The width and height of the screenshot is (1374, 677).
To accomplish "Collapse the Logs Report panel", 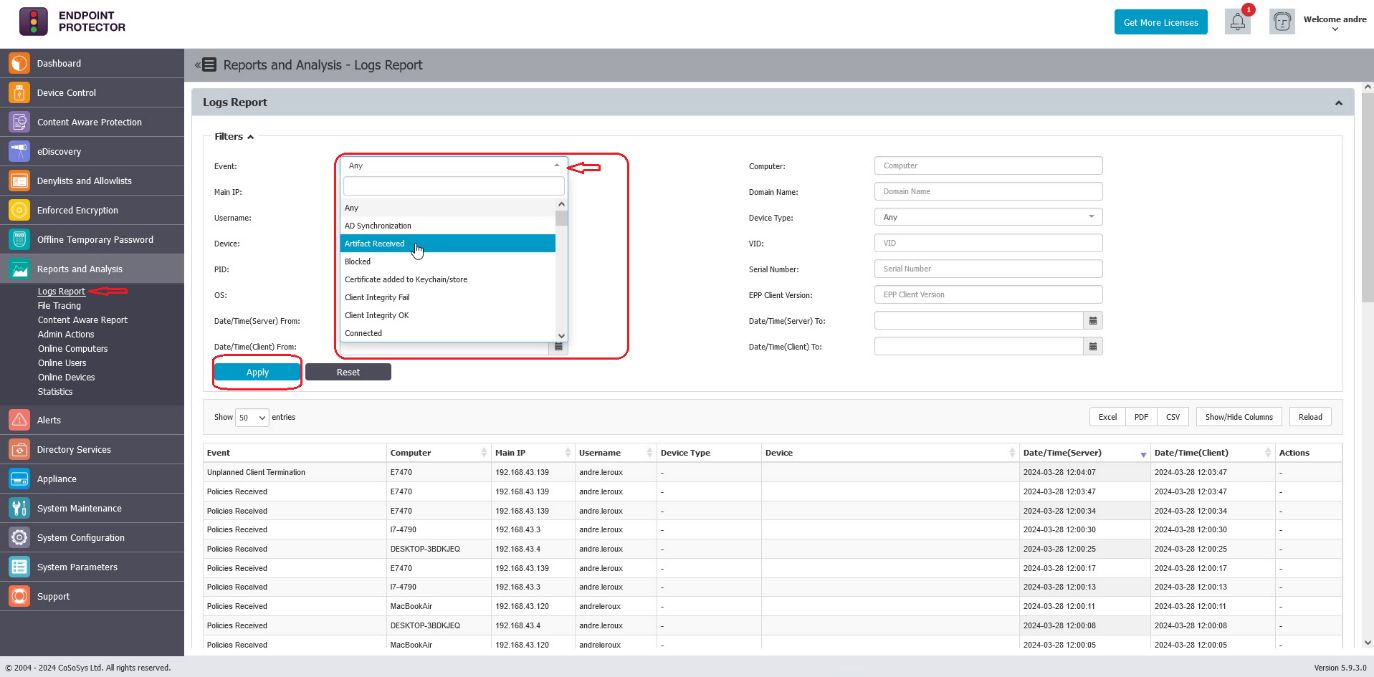I will coord(1338,103).
